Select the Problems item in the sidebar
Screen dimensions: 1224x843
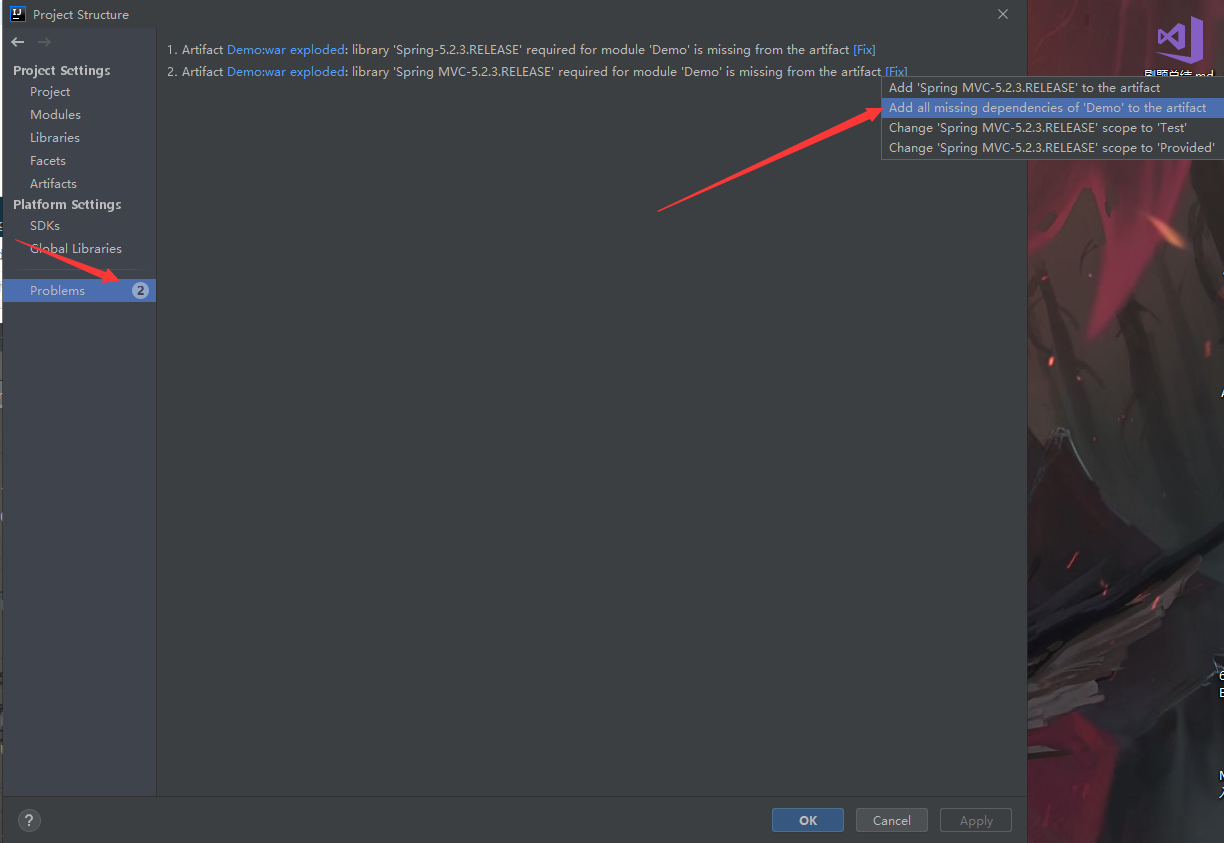pyautogui.click(x=79, y=290)
